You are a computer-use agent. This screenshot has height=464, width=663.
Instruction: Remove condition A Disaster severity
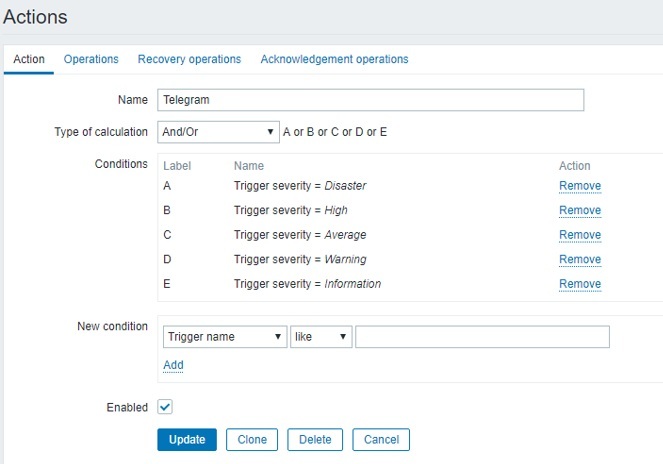(x=579, y=186)
